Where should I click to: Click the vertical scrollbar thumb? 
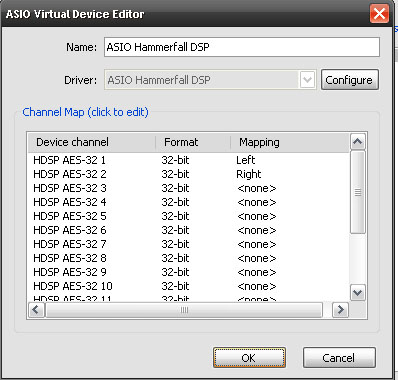358,192
